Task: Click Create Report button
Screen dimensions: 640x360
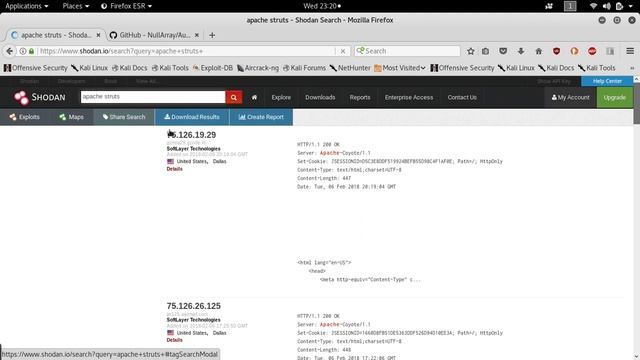Action: (261, 117)
